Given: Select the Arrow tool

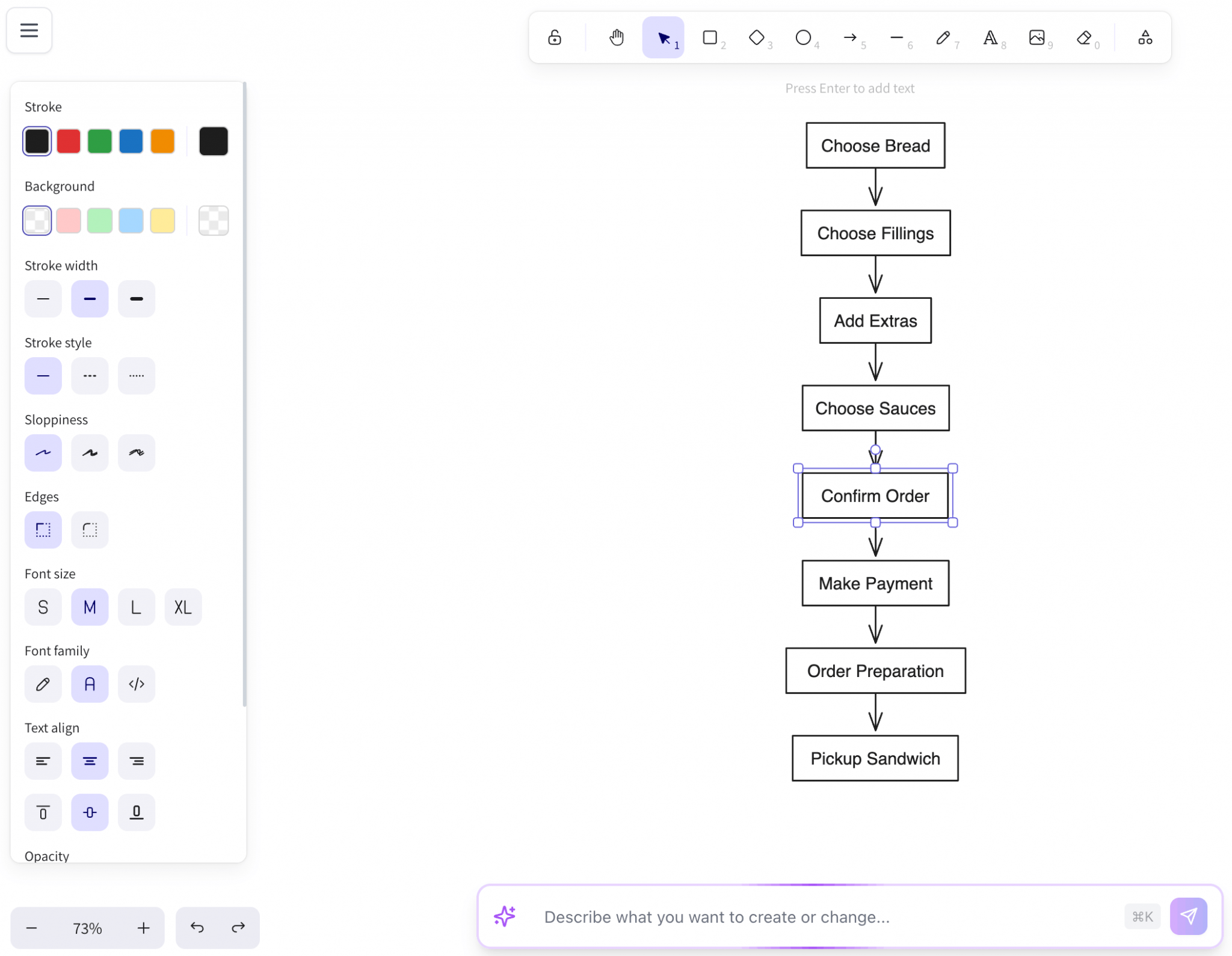Looking at the screenshot, I should click(851, 37).
